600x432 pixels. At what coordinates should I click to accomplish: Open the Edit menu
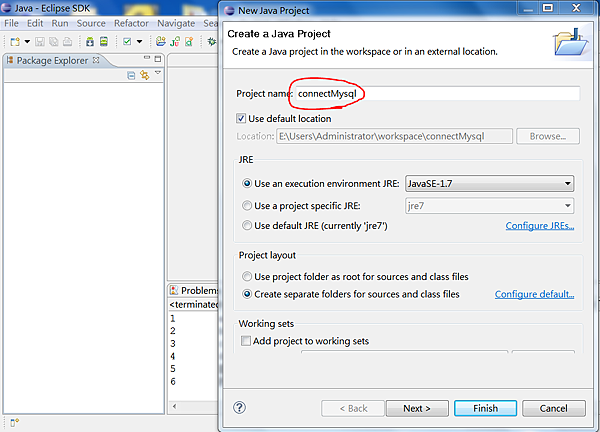pyautogui.click(x=35, y=23)
